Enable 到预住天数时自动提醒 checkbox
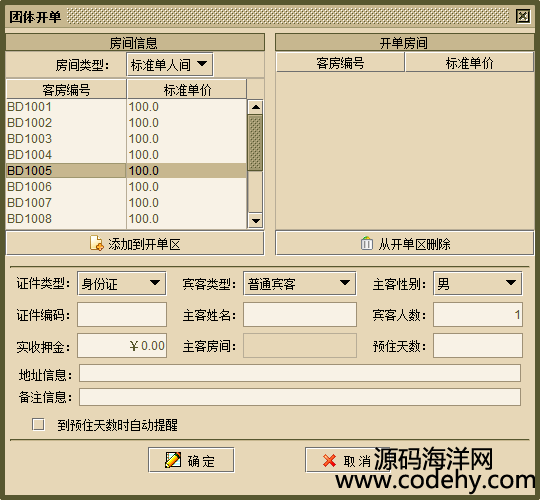The width and height of the screenshot is (540, 500). [x=38, y=424]
